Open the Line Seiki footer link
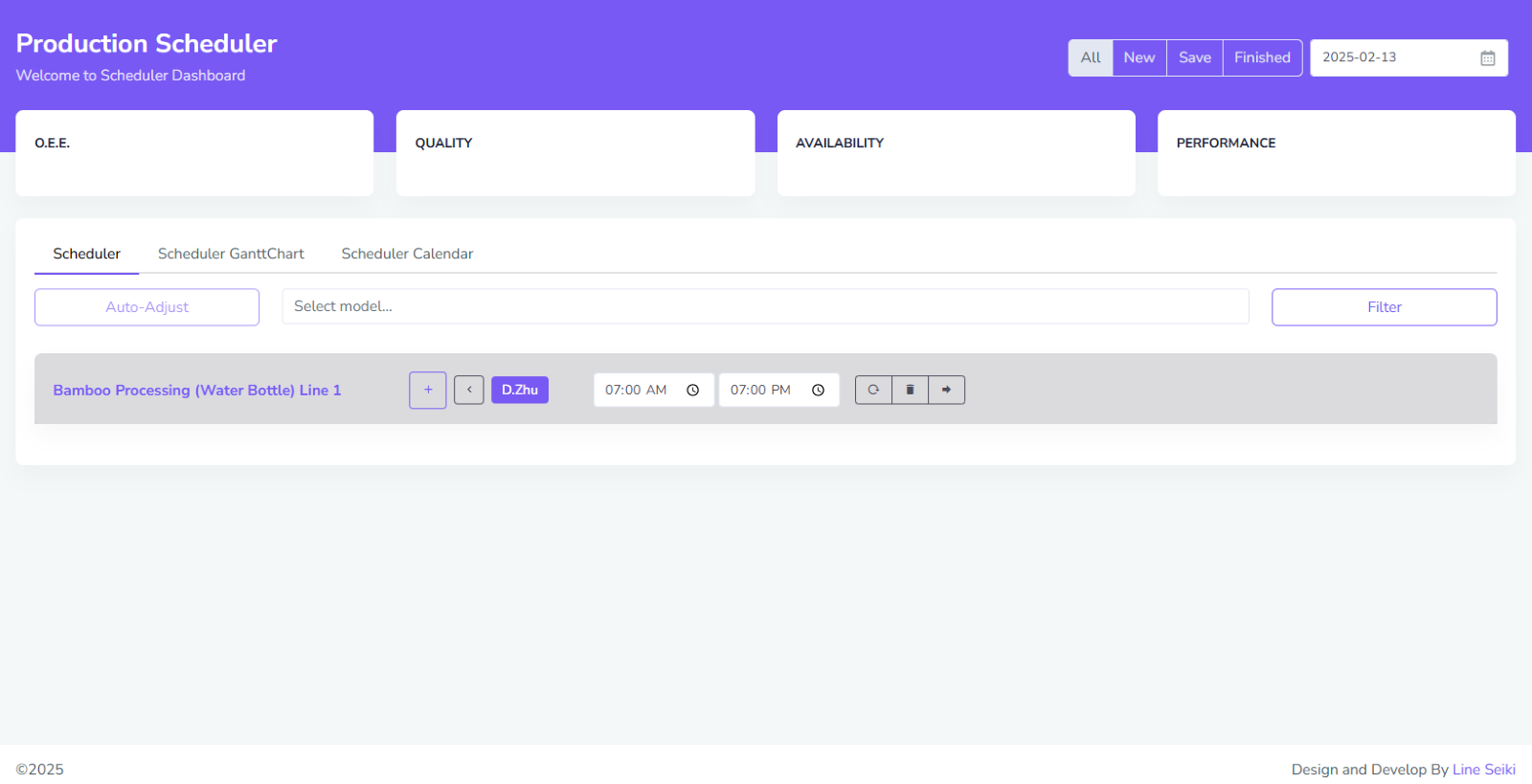This screenshot has width=1532, height=784. (x=1483, y=770)
